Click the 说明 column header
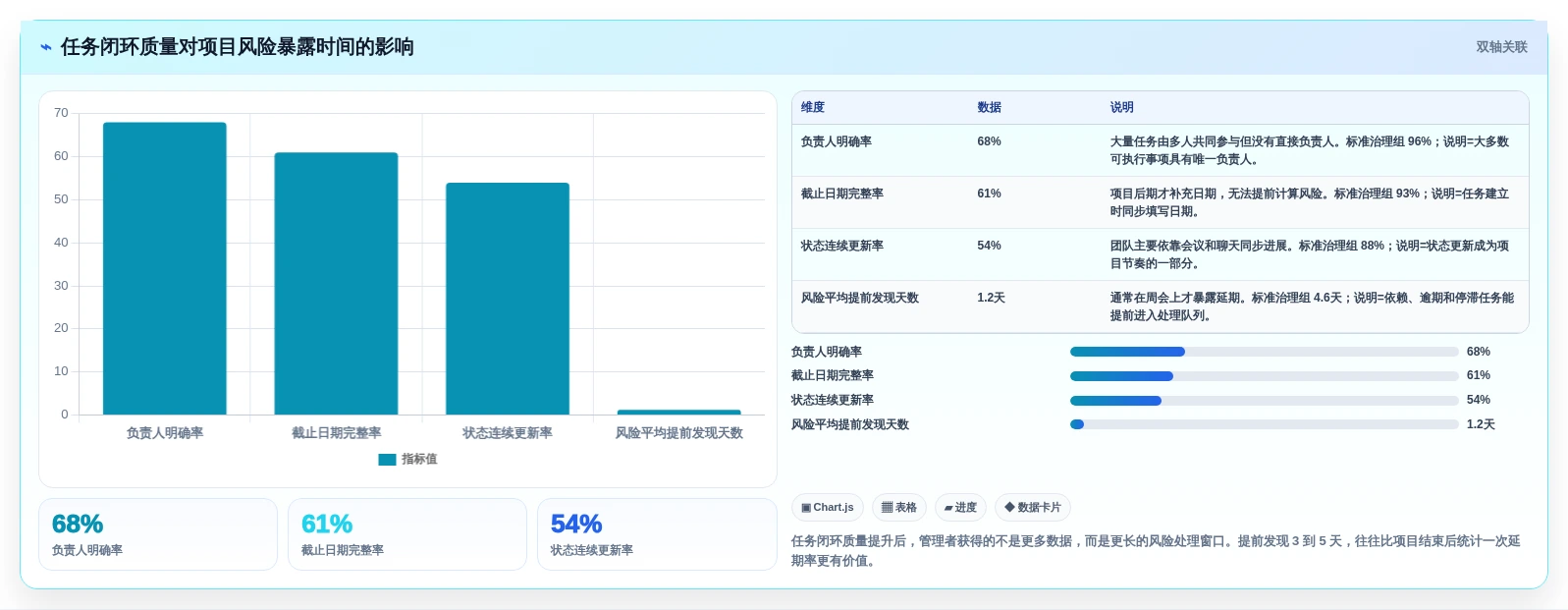1568x610 pixels. pos(1121,107)
